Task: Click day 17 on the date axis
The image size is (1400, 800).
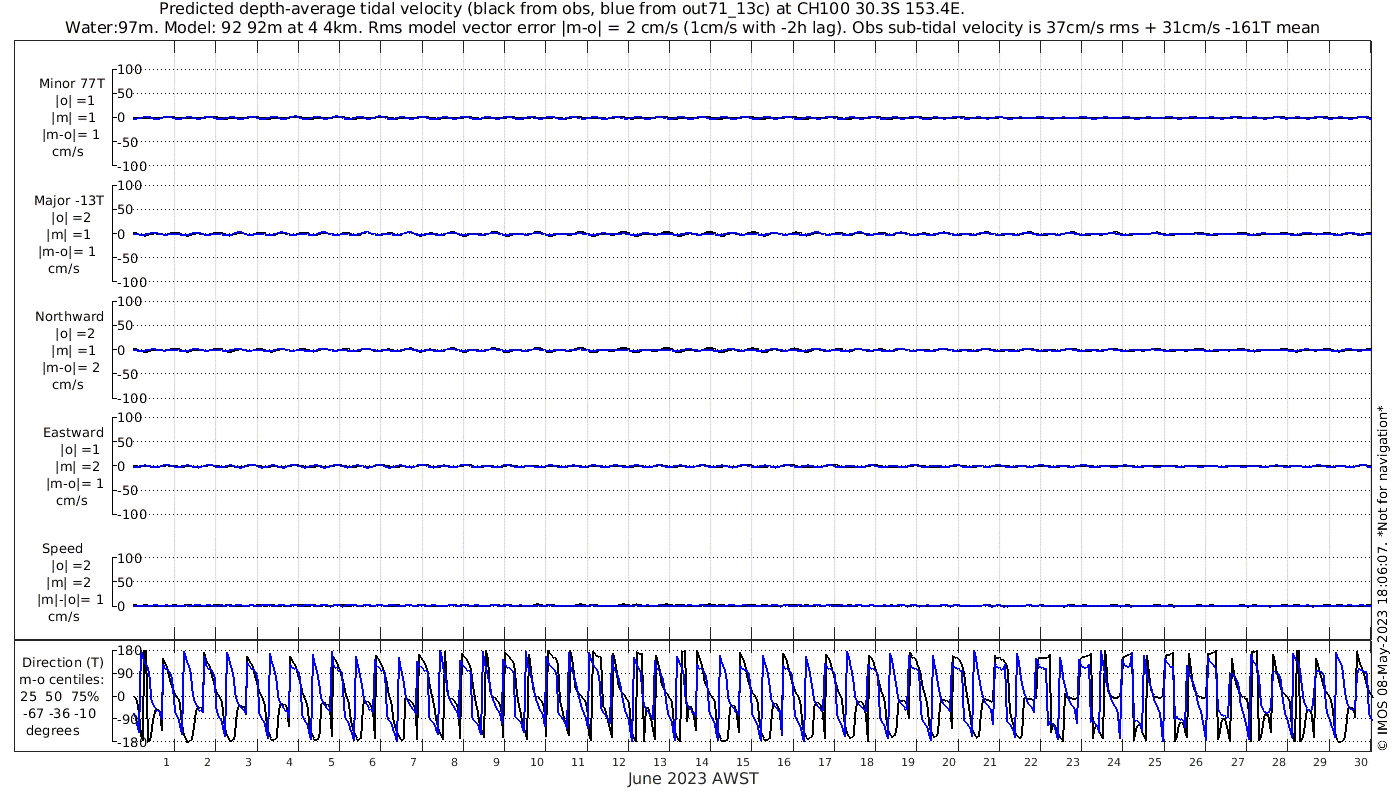Action: [x=825, y=762]
